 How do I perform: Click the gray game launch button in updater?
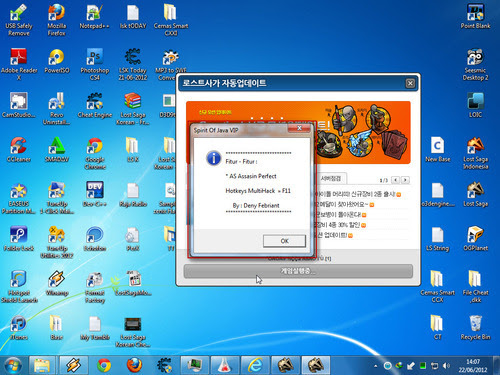point(298,271)
